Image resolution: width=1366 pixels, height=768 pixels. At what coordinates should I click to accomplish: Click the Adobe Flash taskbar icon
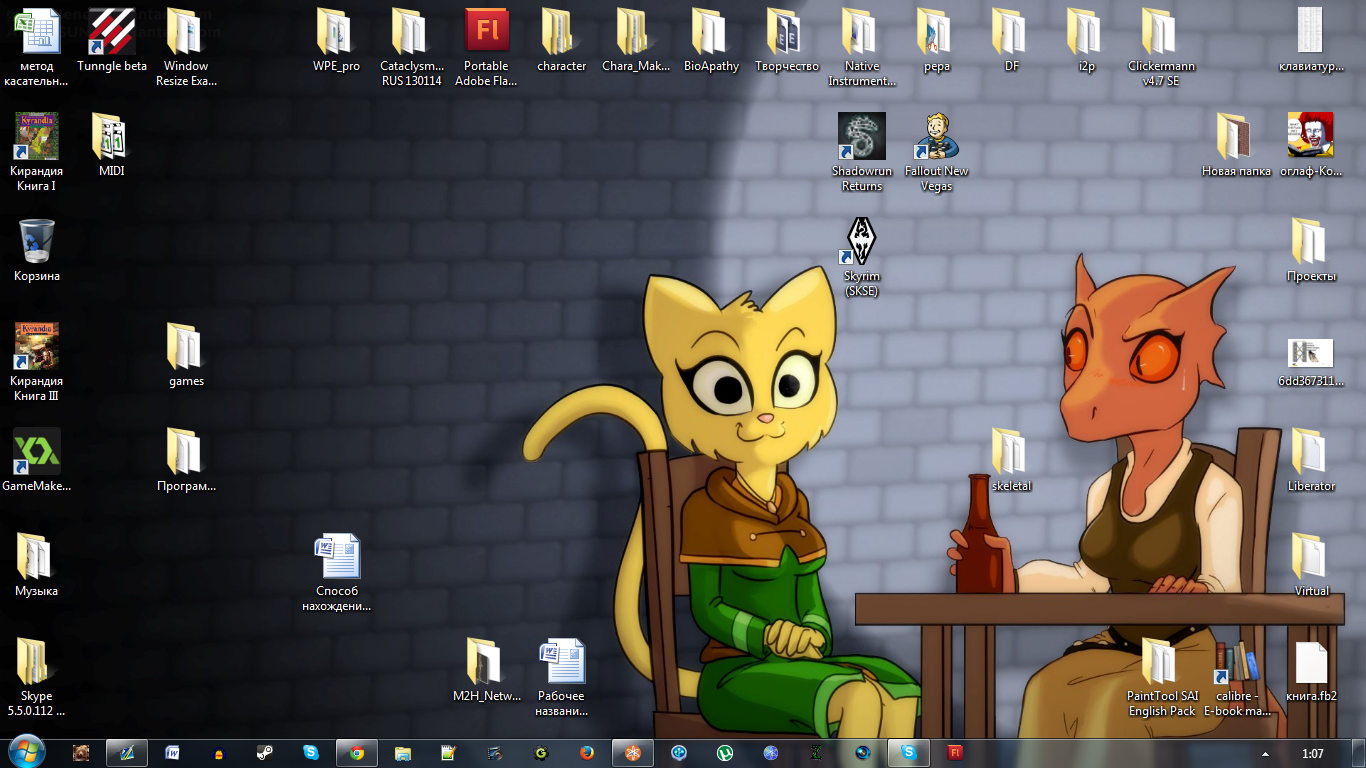pyautogui.click(x=955, y=753)
